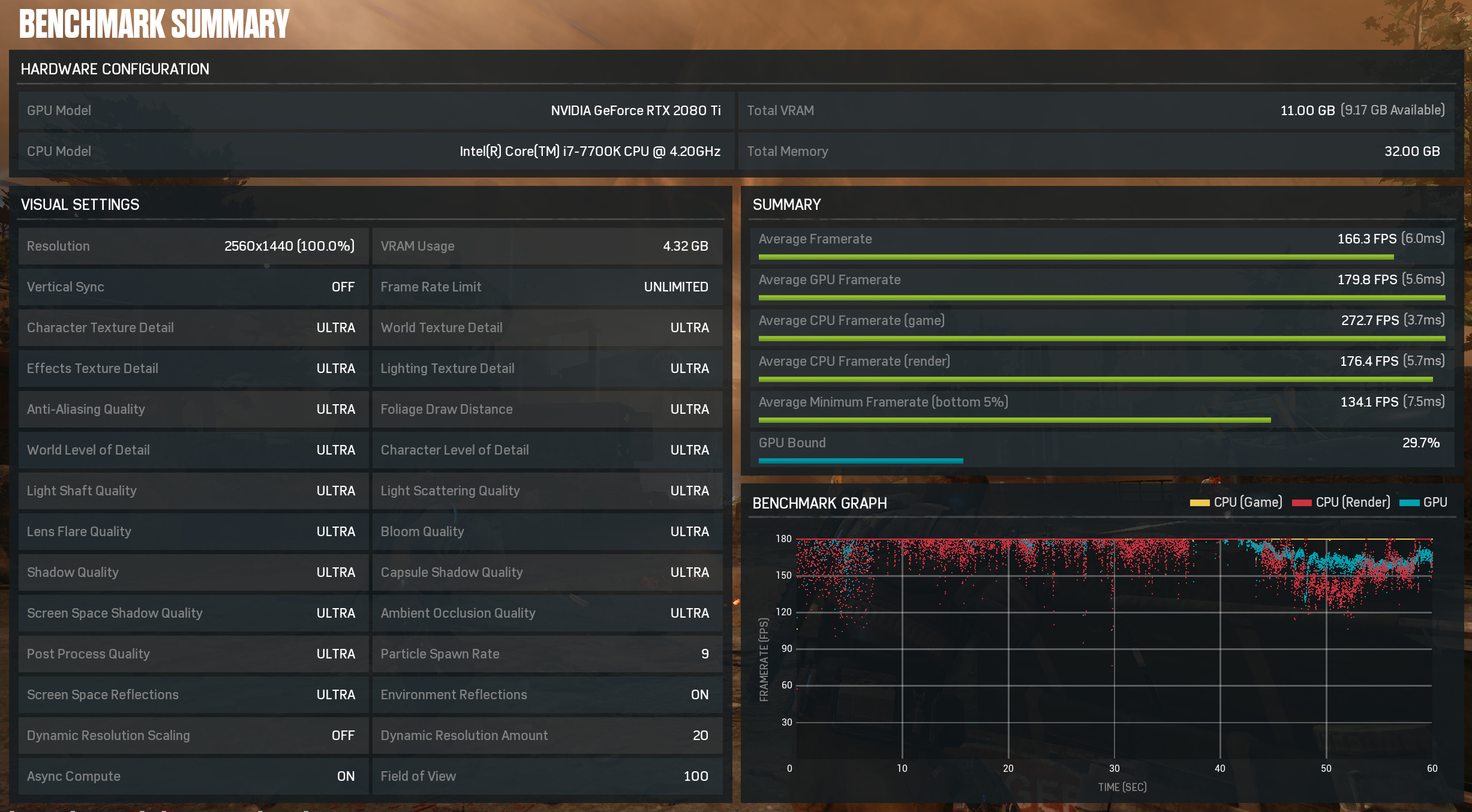Click the Visual Settings section header

click(x=80, y=204)
